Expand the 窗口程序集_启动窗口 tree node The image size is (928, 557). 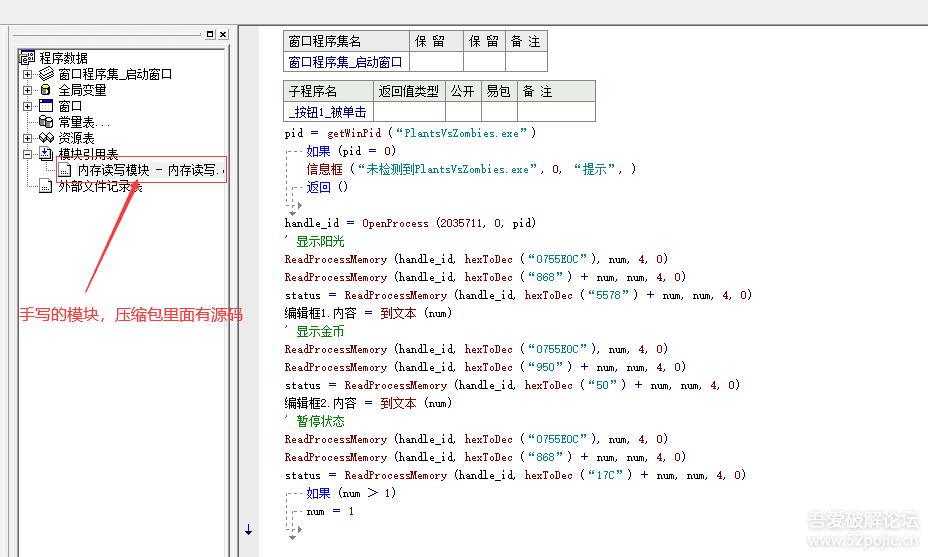pos(27,75)
